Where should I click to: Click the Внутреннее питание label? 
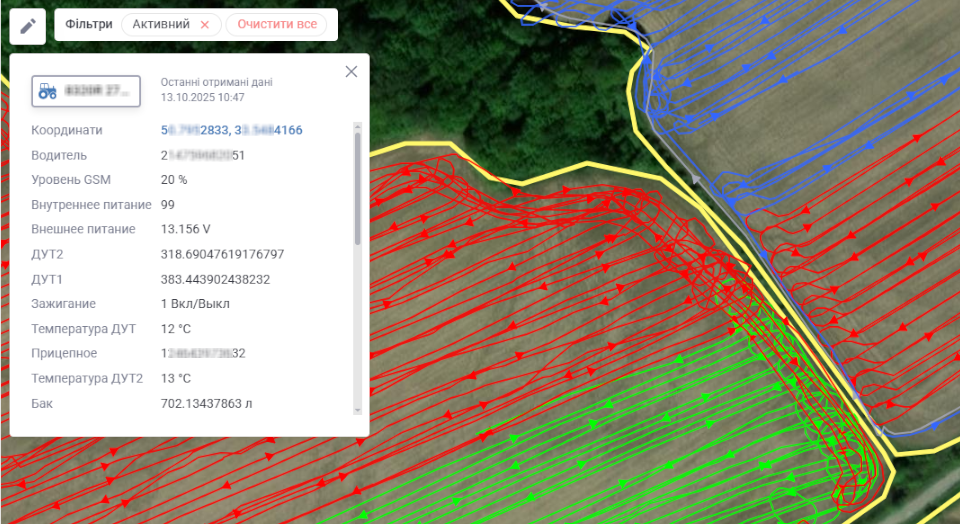tap(91, 204)
